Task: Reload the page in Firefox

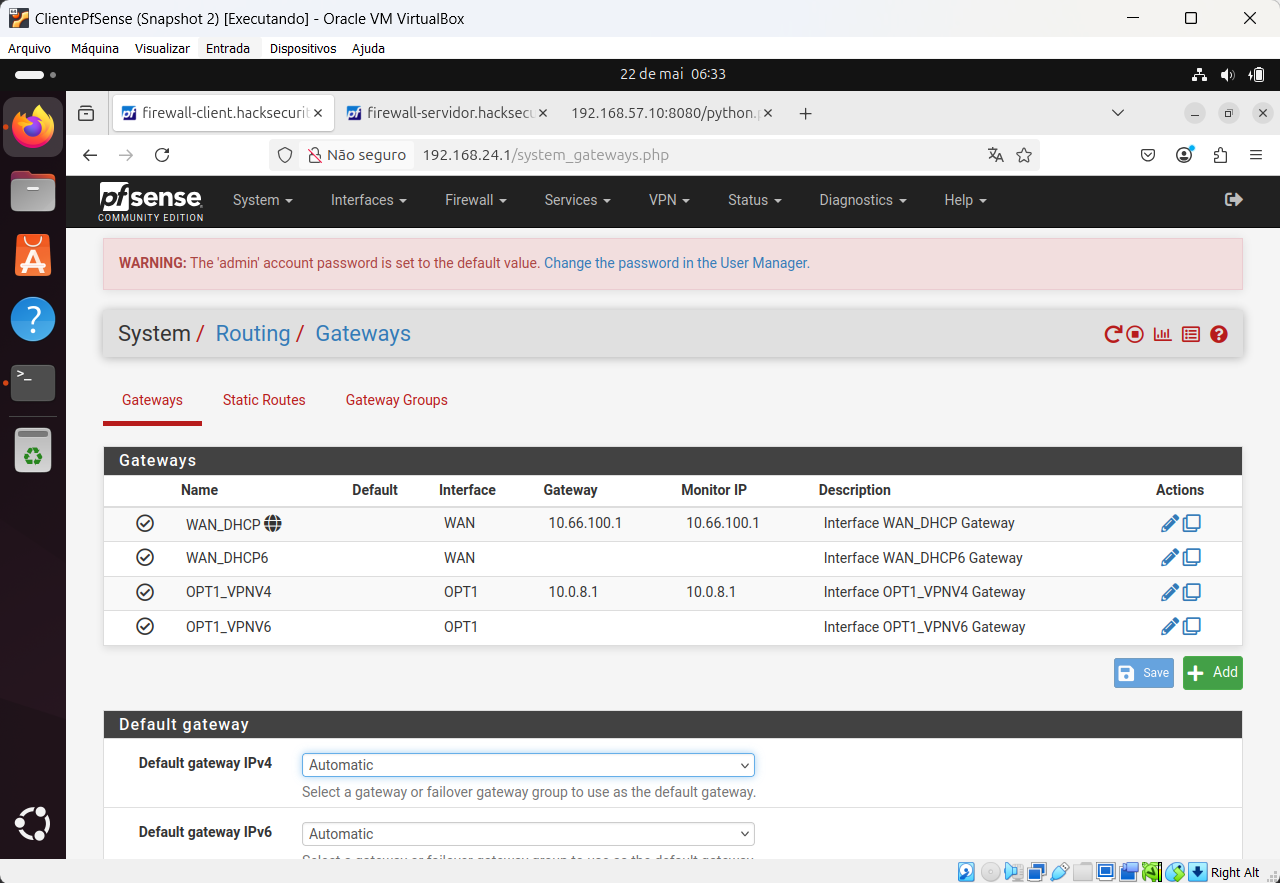Action: pos(162,155)
